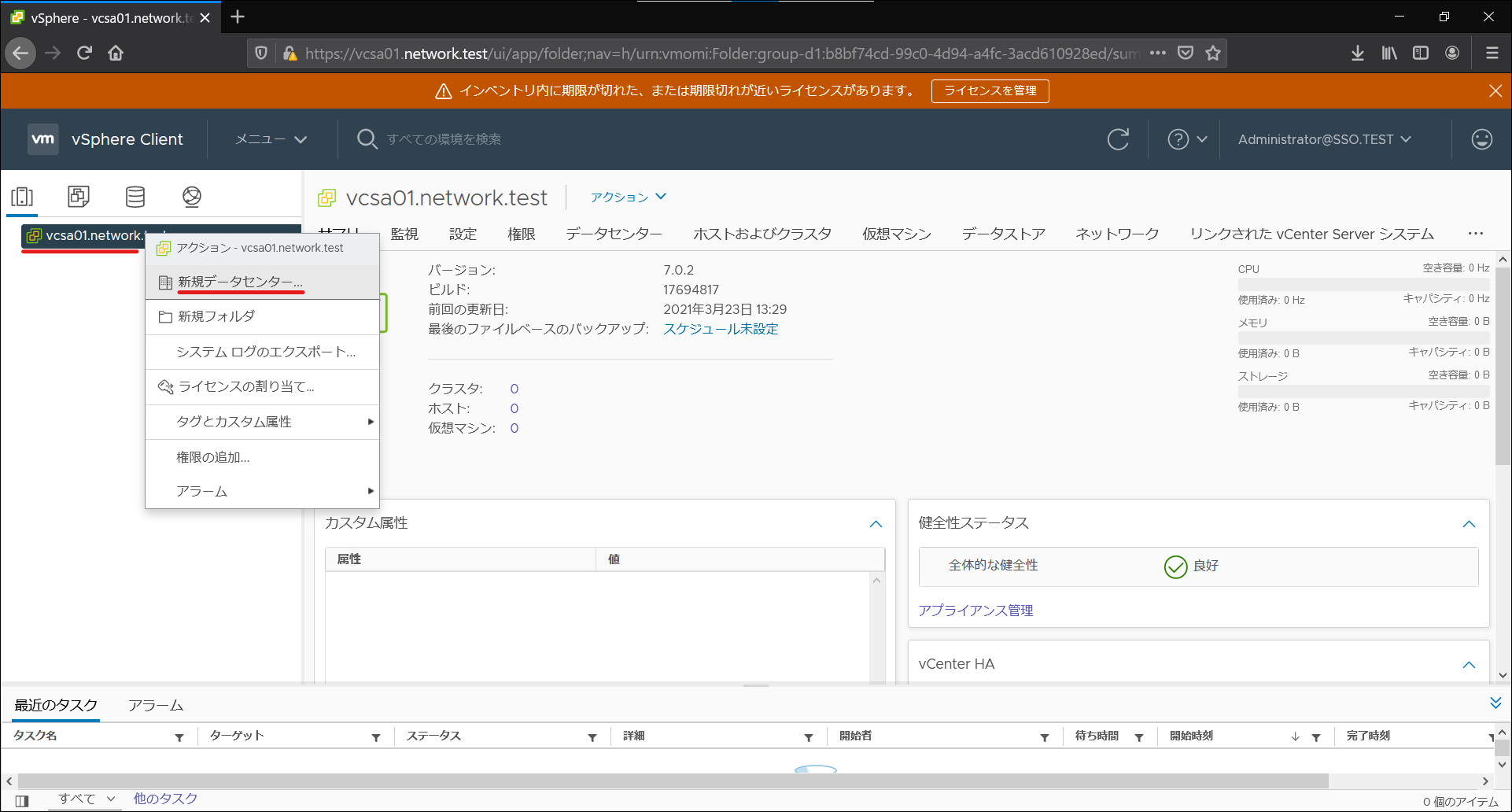Dismiss the orange license warning banner

(x=1495, y=91)
